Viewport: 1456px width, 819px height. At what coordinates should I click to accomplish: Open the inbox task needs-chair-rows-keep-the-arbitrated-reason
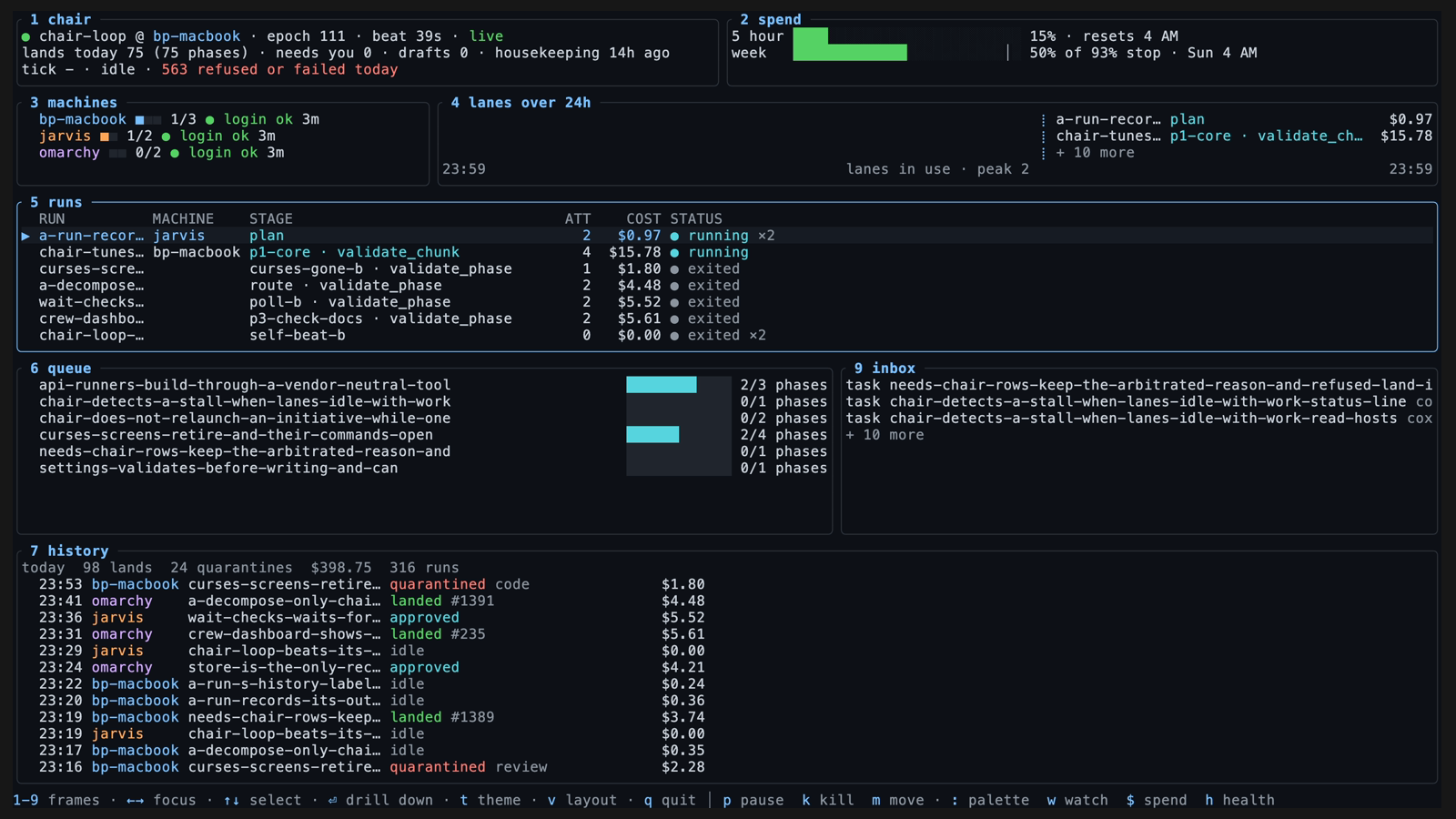tap(1138, 385)
